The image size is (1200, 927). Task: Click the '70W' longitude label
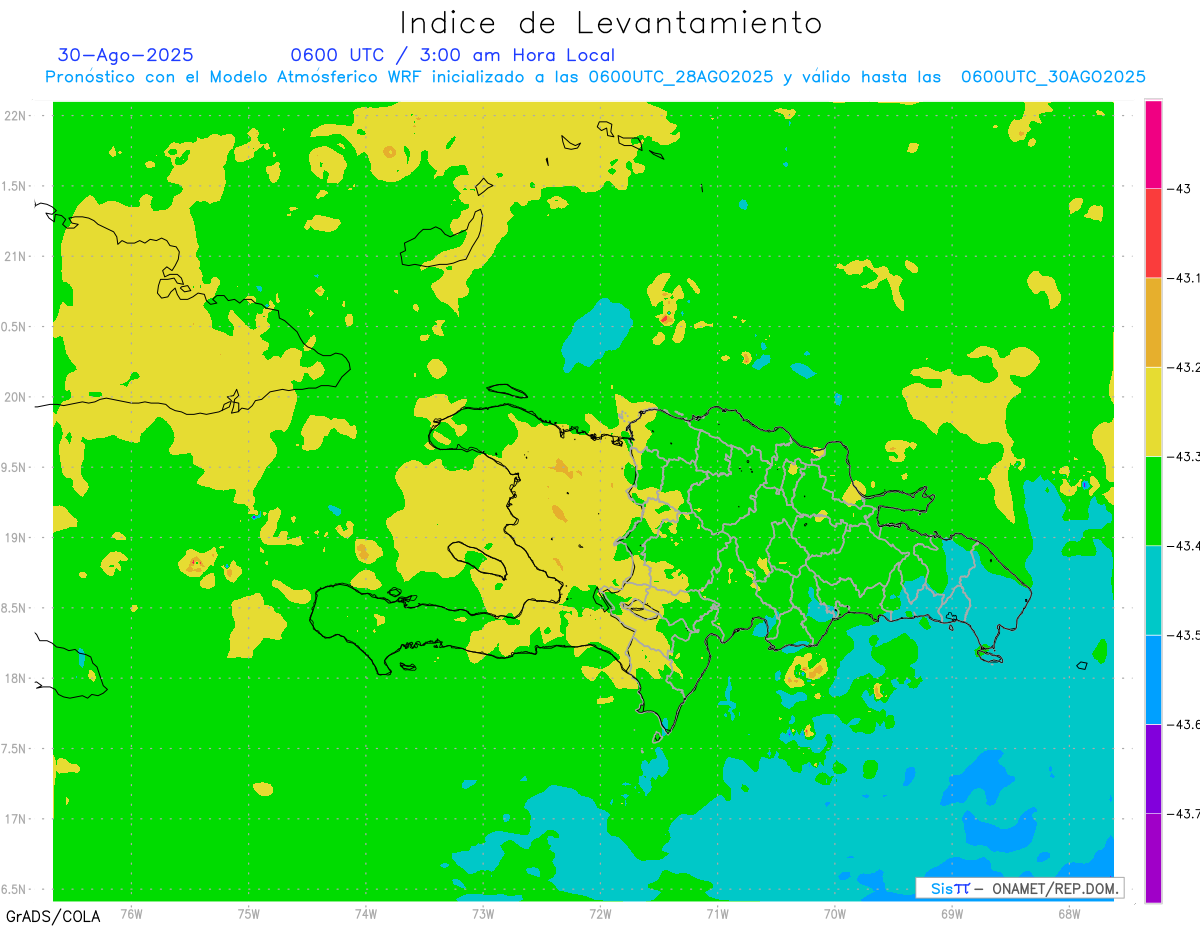click(835, 913)
